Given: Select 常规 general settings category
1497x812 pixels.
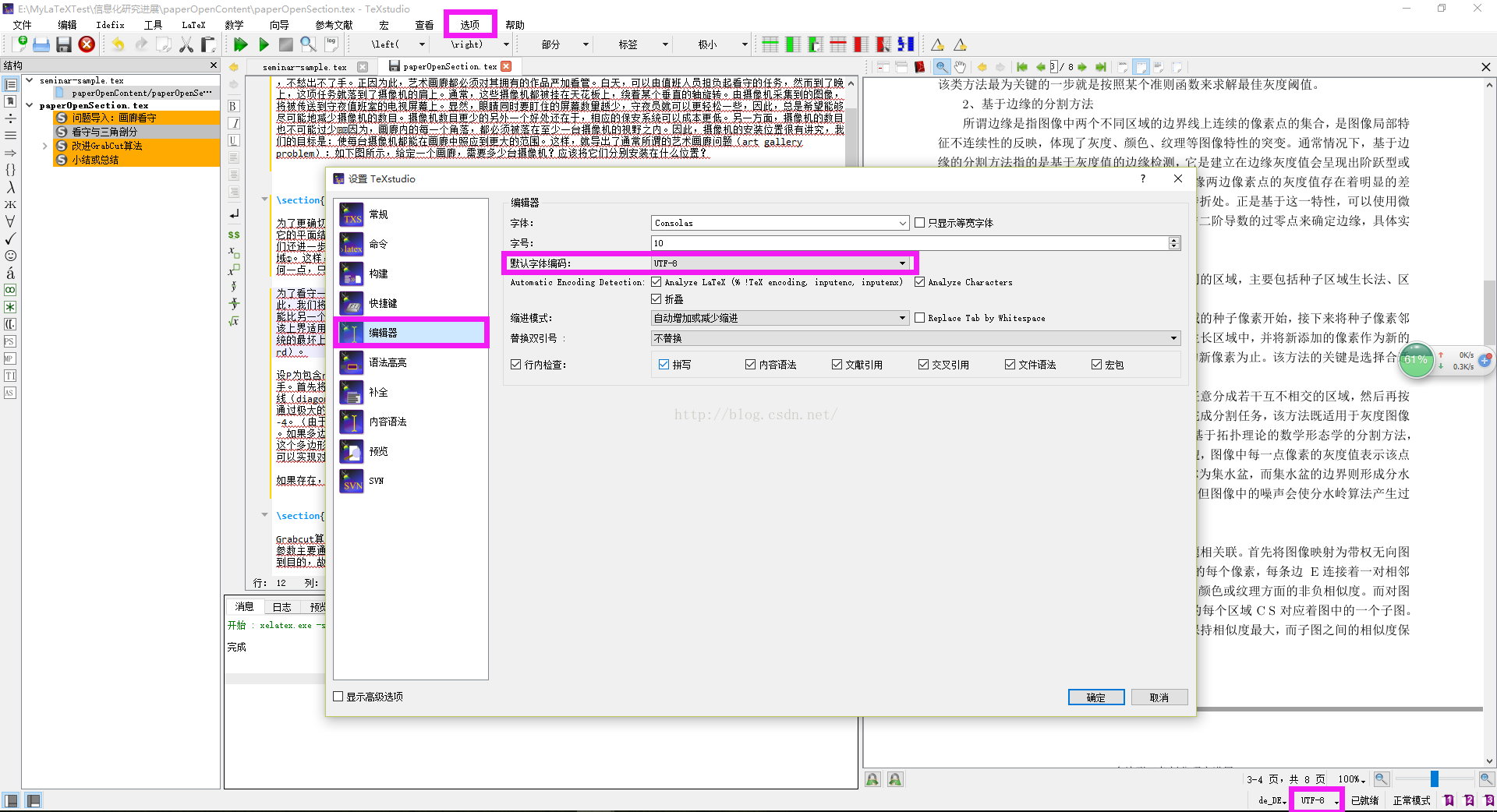Looking at the screenshot, I should pyautogui.click(x=411, y=214).
